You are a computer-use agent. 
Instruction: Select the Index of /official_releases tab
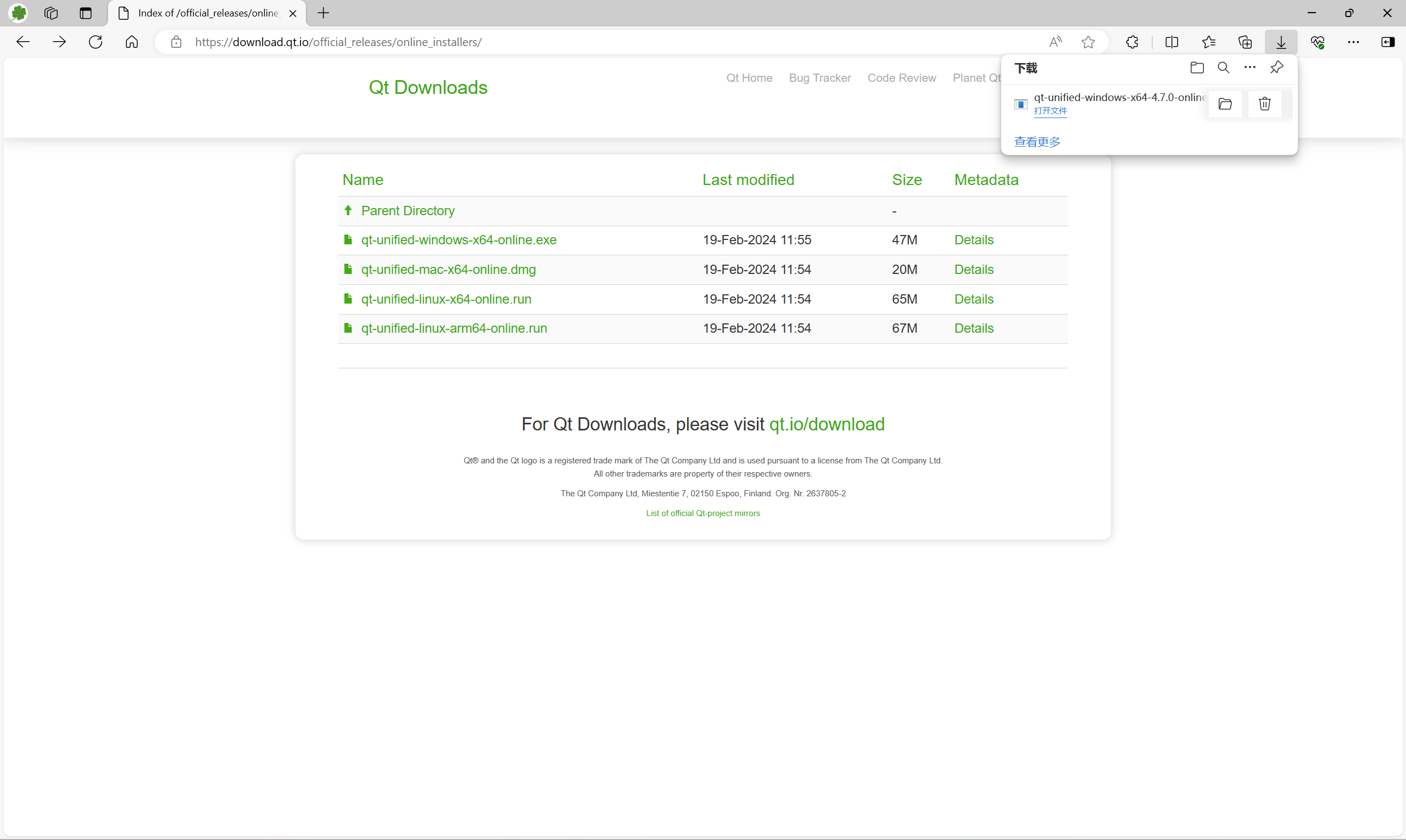click(x=207, y=13)
